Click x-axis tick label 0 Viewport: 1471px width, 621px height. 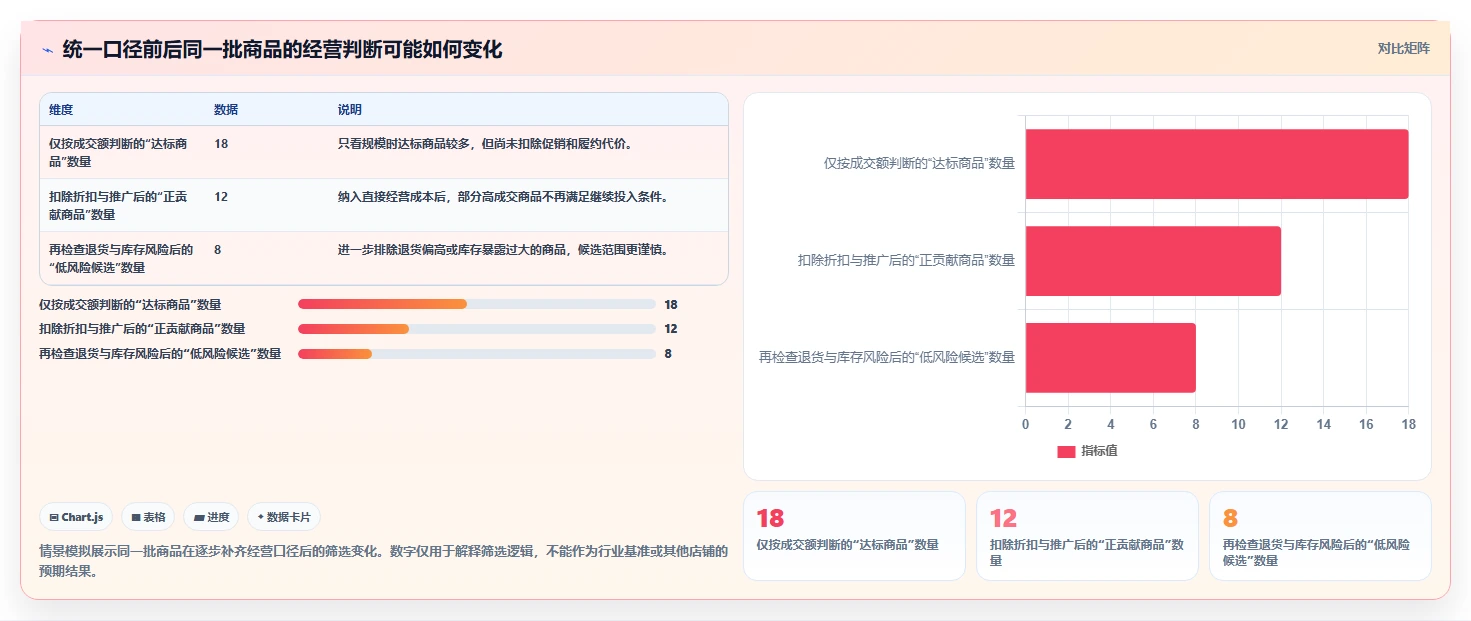pyautogui.click(x=1025, y=425)
